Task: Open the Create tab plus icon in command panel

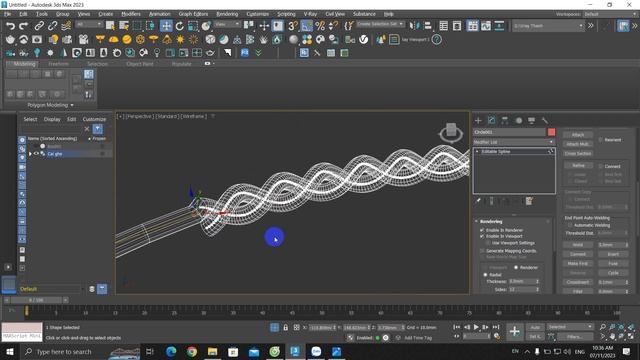Action: [478, 120]
